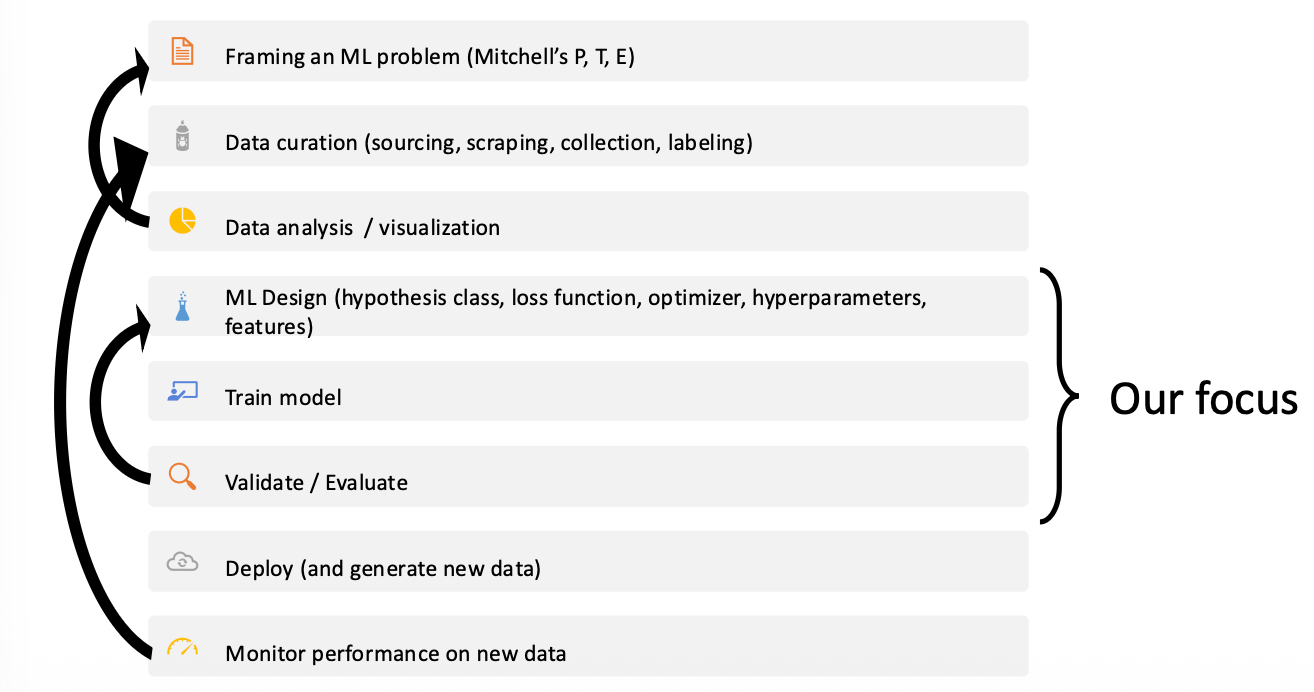This screenshot has width=1314, height=692.
Task: Select the yellow pie chart icon
Action: tap(182, 221)
